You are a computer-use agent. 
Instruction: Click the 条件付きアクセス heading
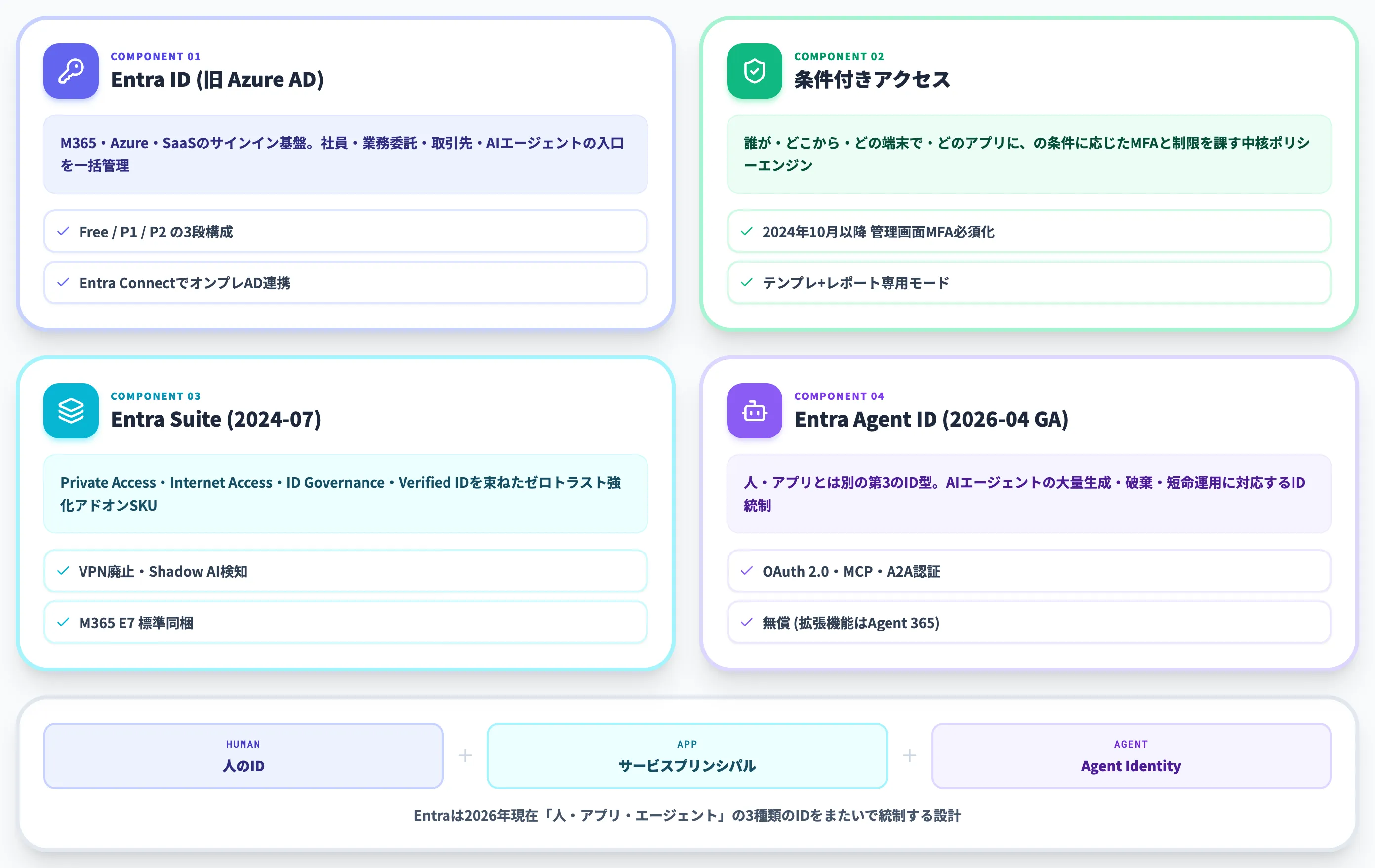[x=872, y=80]
